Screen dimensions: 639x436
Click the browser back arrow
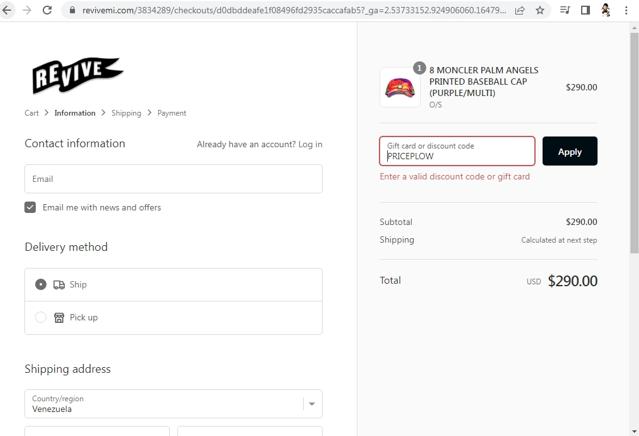pos(7,10)
